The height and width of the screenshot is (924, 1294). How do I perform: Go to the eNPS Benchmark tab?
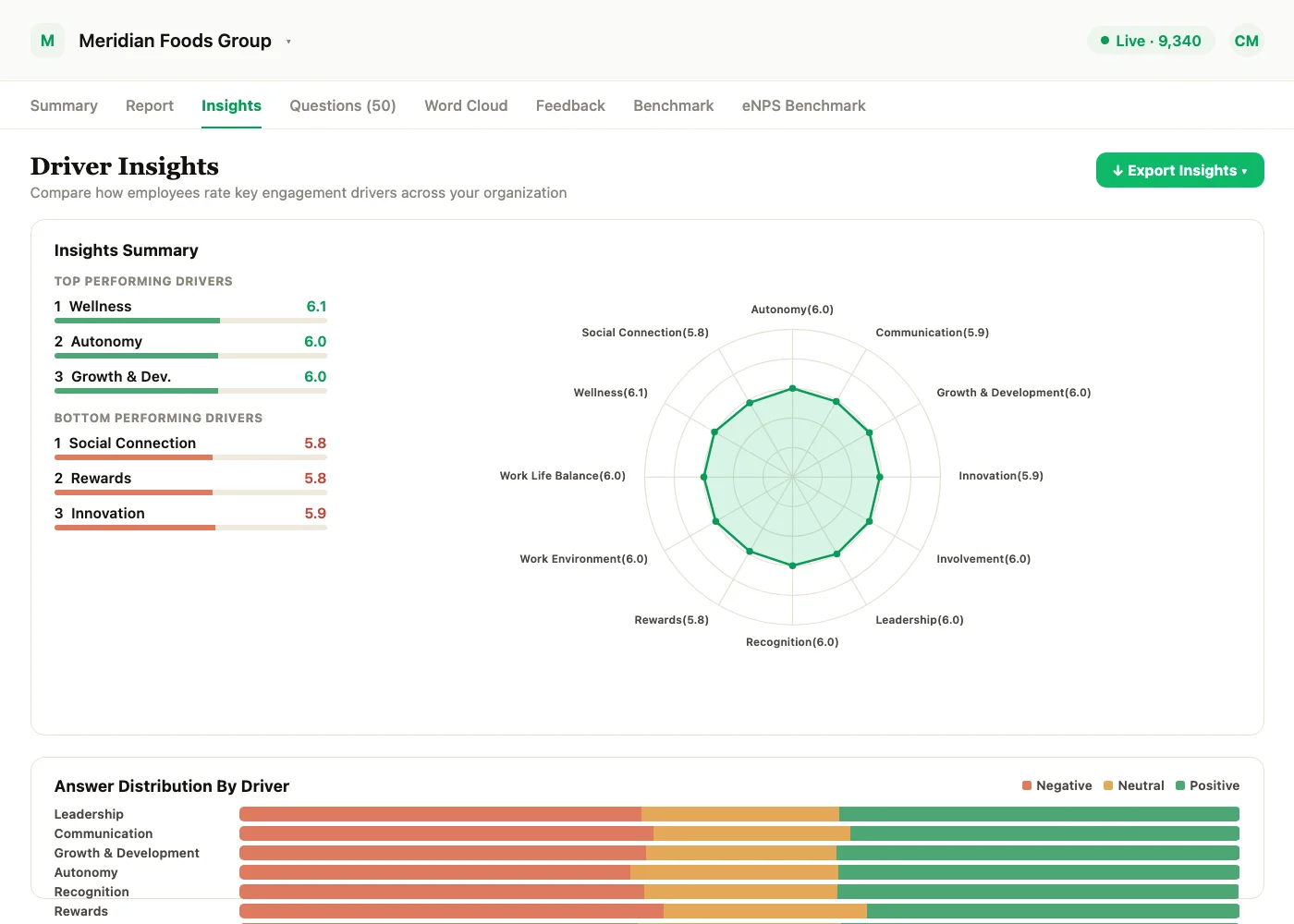tap(803, 105)
